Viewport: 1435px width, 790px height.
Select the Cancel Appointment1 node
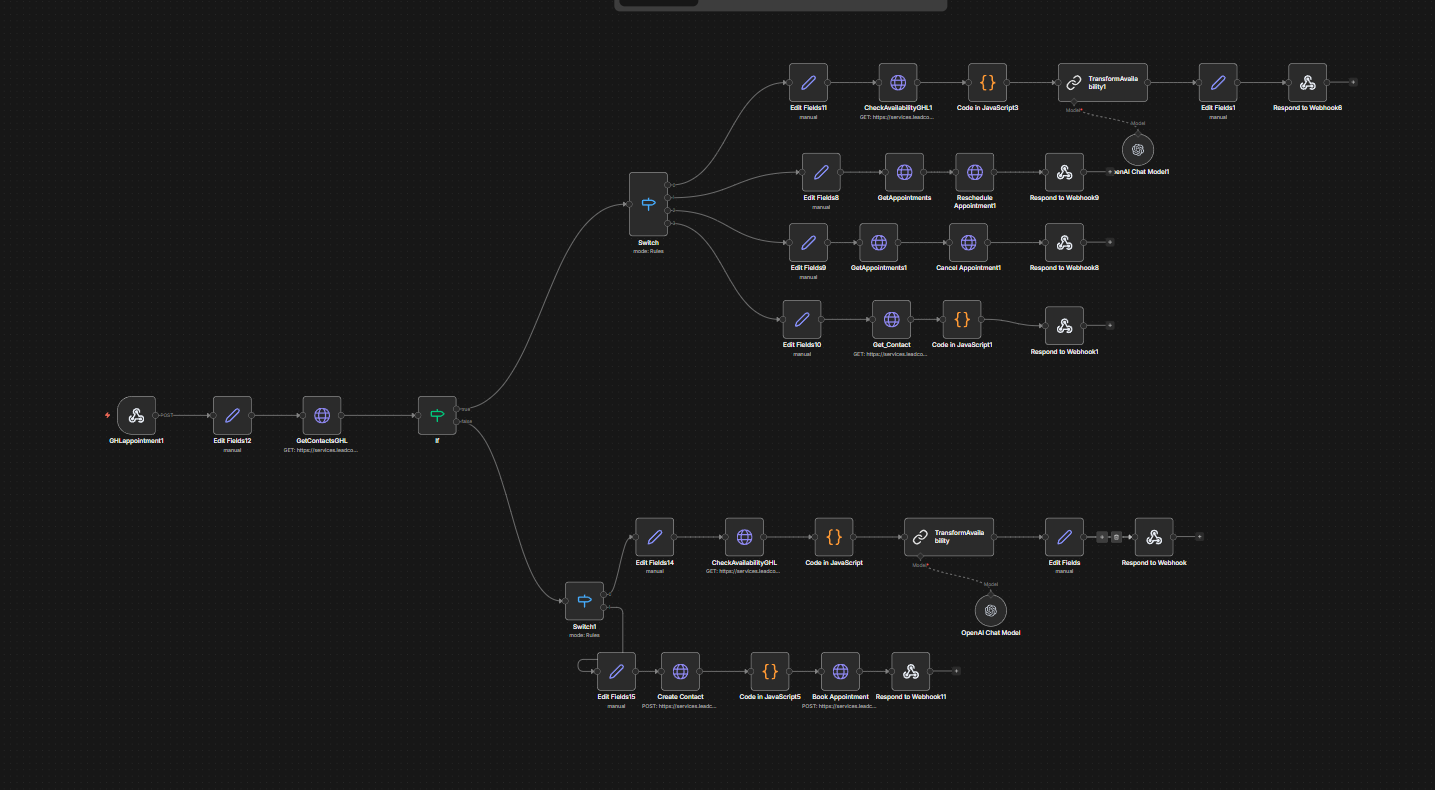(968, 242)
